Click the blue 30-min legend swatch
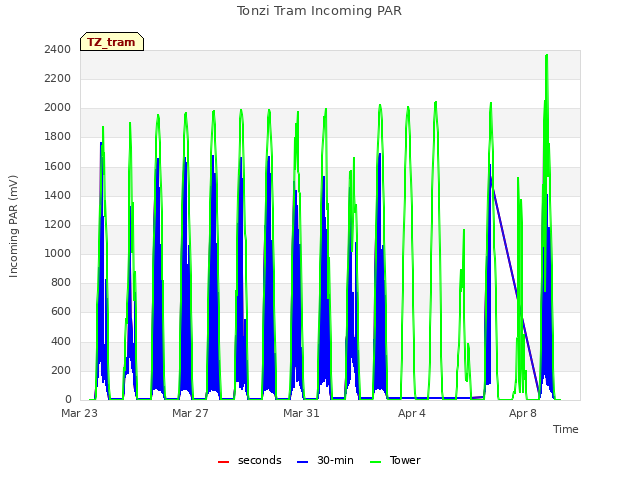The image size is (640, 480). [302, 462]
